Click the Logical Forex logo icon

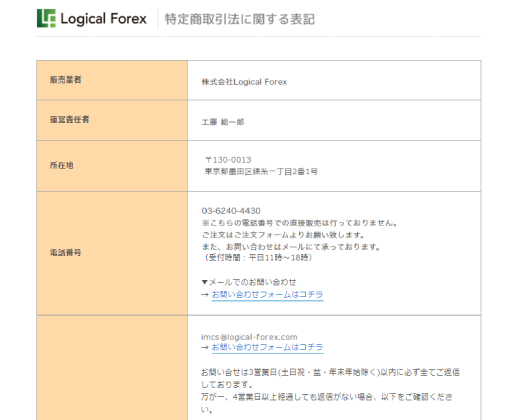pos(46,18)
